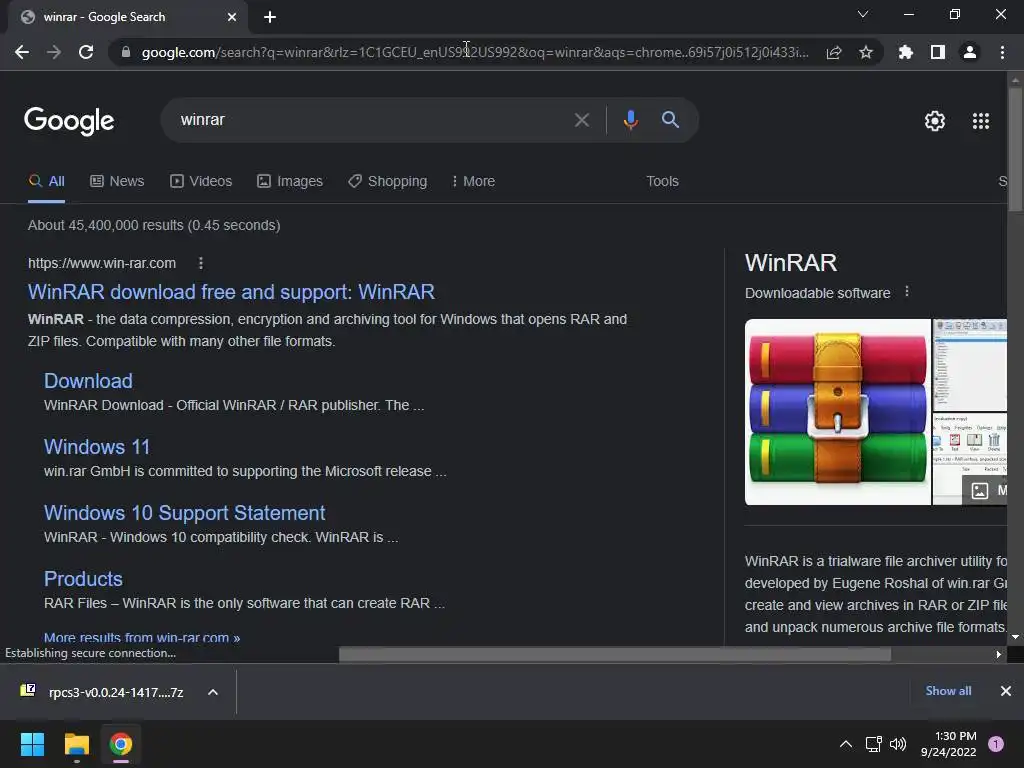Switch to Videos tab

201,182
